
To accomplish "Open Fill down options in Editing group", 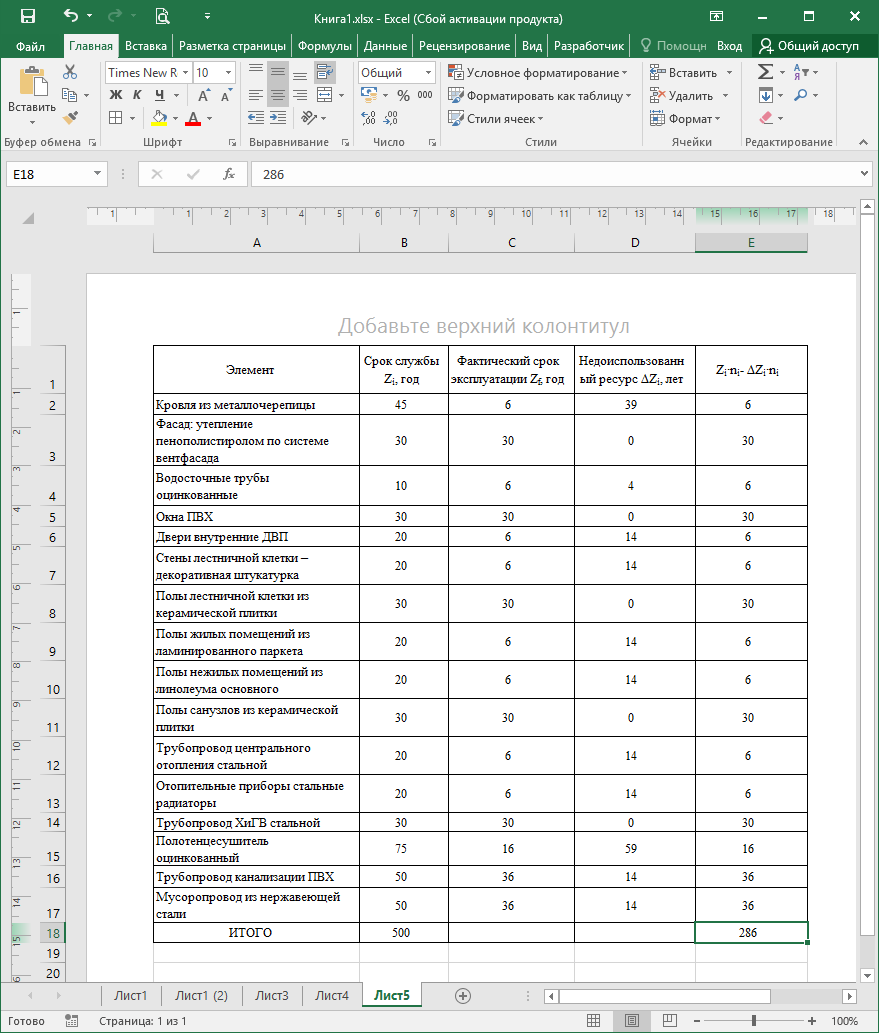I will (765, 96).
